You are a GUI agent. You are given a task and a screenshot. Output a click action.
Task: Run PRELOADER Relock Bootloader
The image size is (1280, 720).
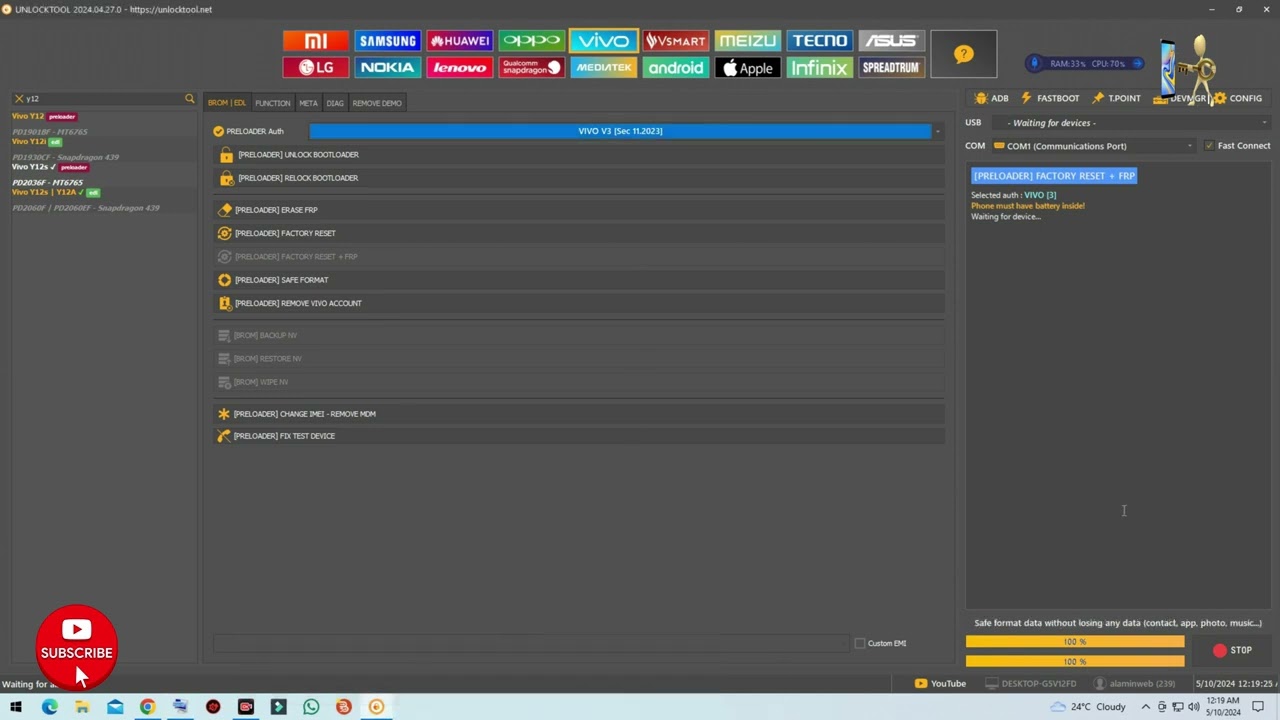[579, 178]
